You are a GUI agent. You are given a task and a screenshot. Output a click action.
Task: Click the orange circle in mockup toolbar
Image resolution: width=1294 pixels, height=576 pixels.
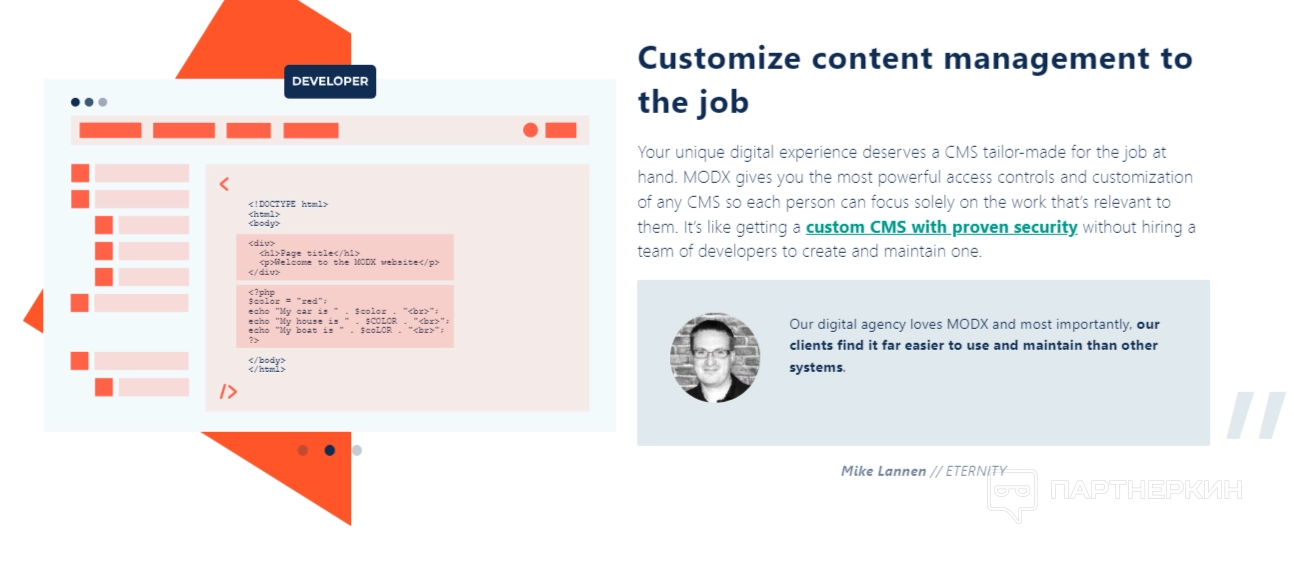tap(530, 130)
